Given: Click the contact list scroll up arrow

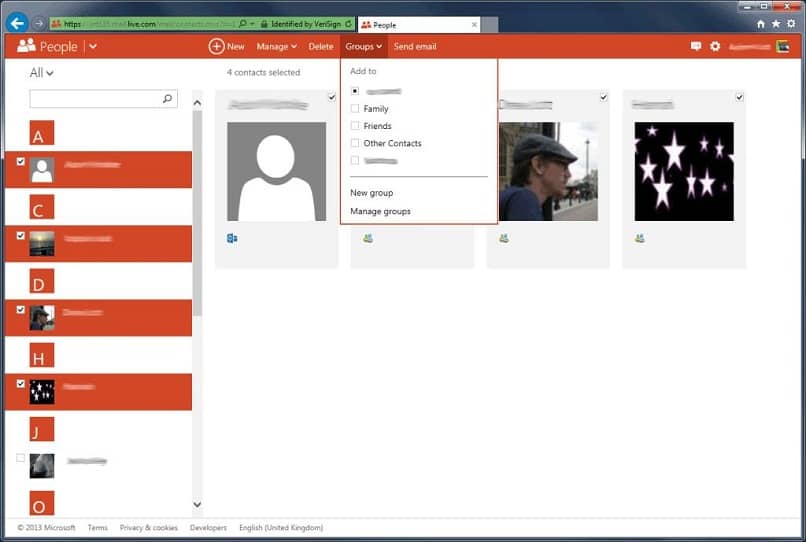Looking at the screenshot, I should 197,103.
